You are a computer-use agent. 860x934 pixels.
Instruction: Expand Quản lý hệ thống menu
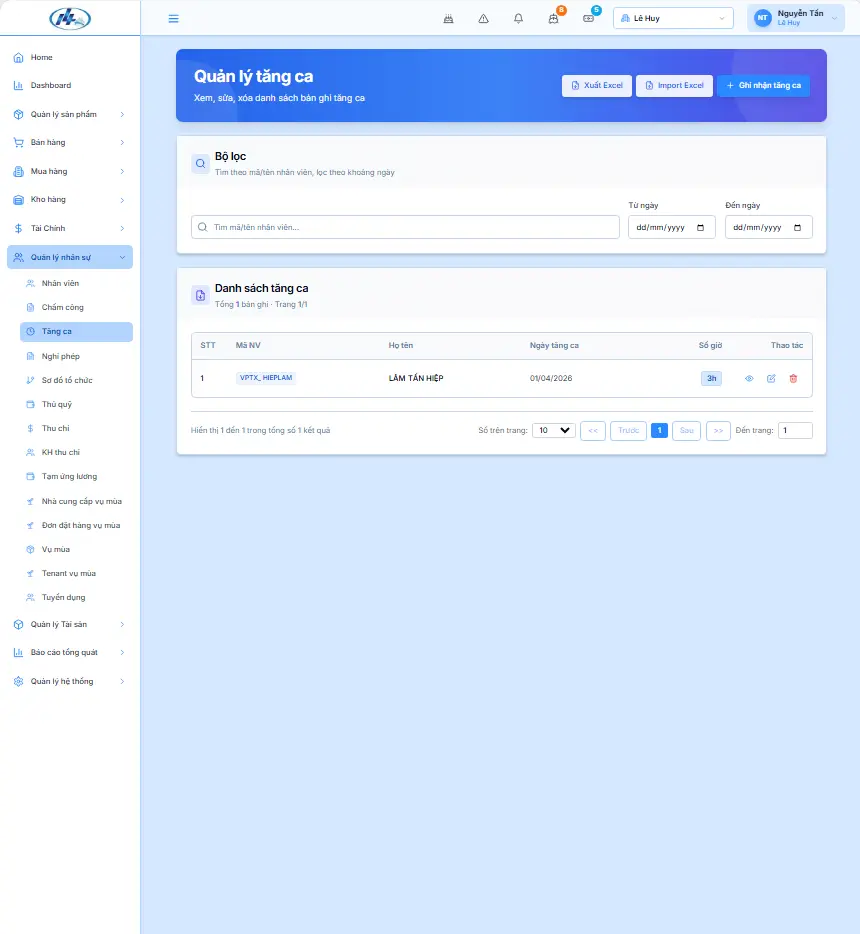point(70,681)
